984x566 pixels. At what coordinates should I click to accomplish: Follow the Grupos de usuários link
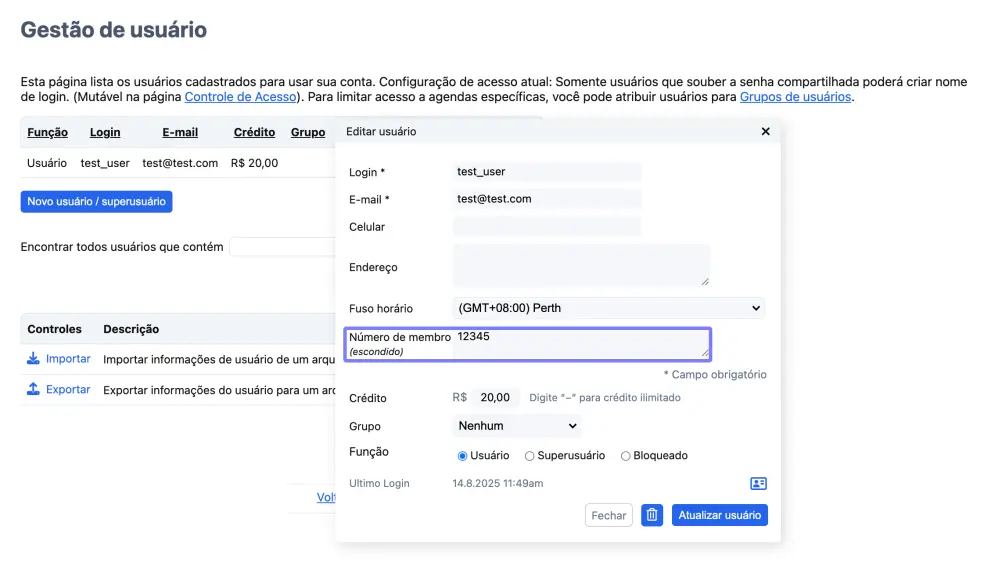(795, 97)
